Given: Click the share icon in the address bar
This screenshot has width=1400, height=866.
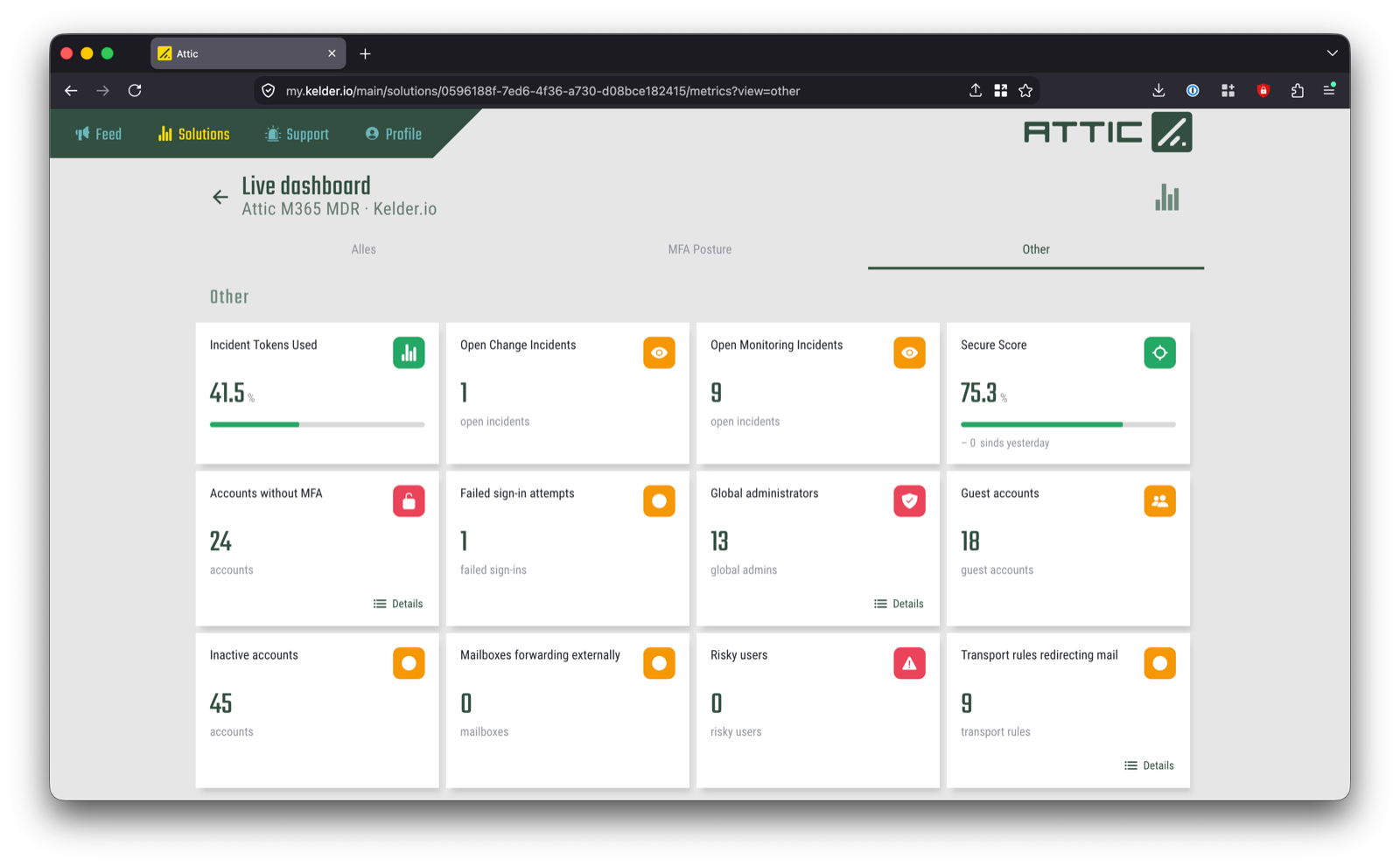Looking at the screenshot, I should point(975,90).
